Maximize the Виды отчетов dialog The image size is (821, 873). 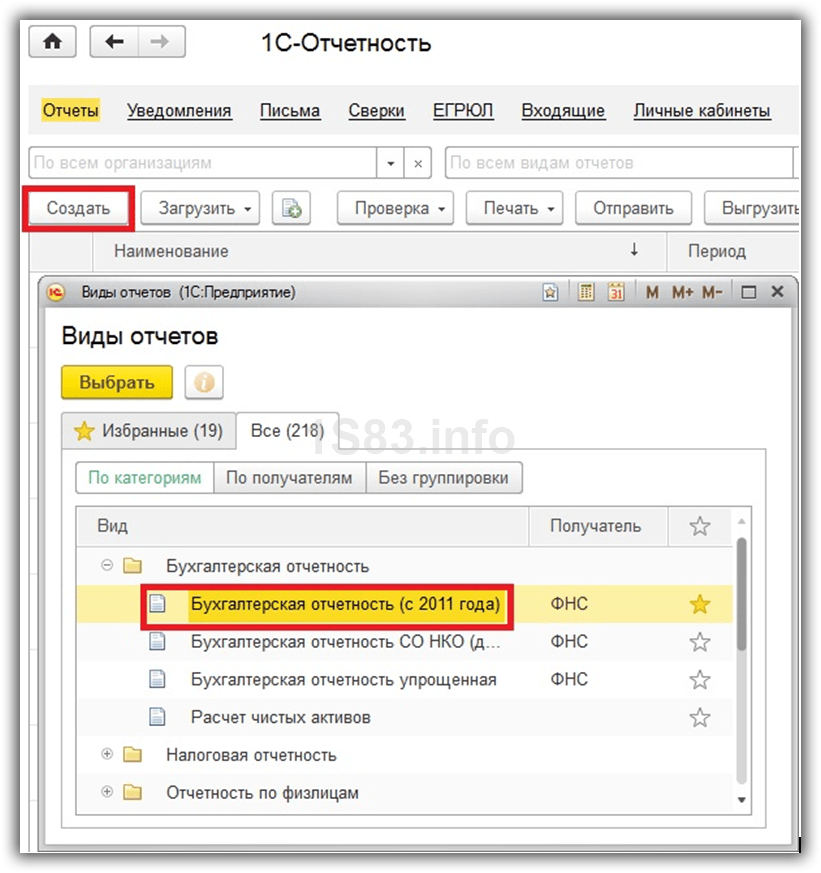749,292
